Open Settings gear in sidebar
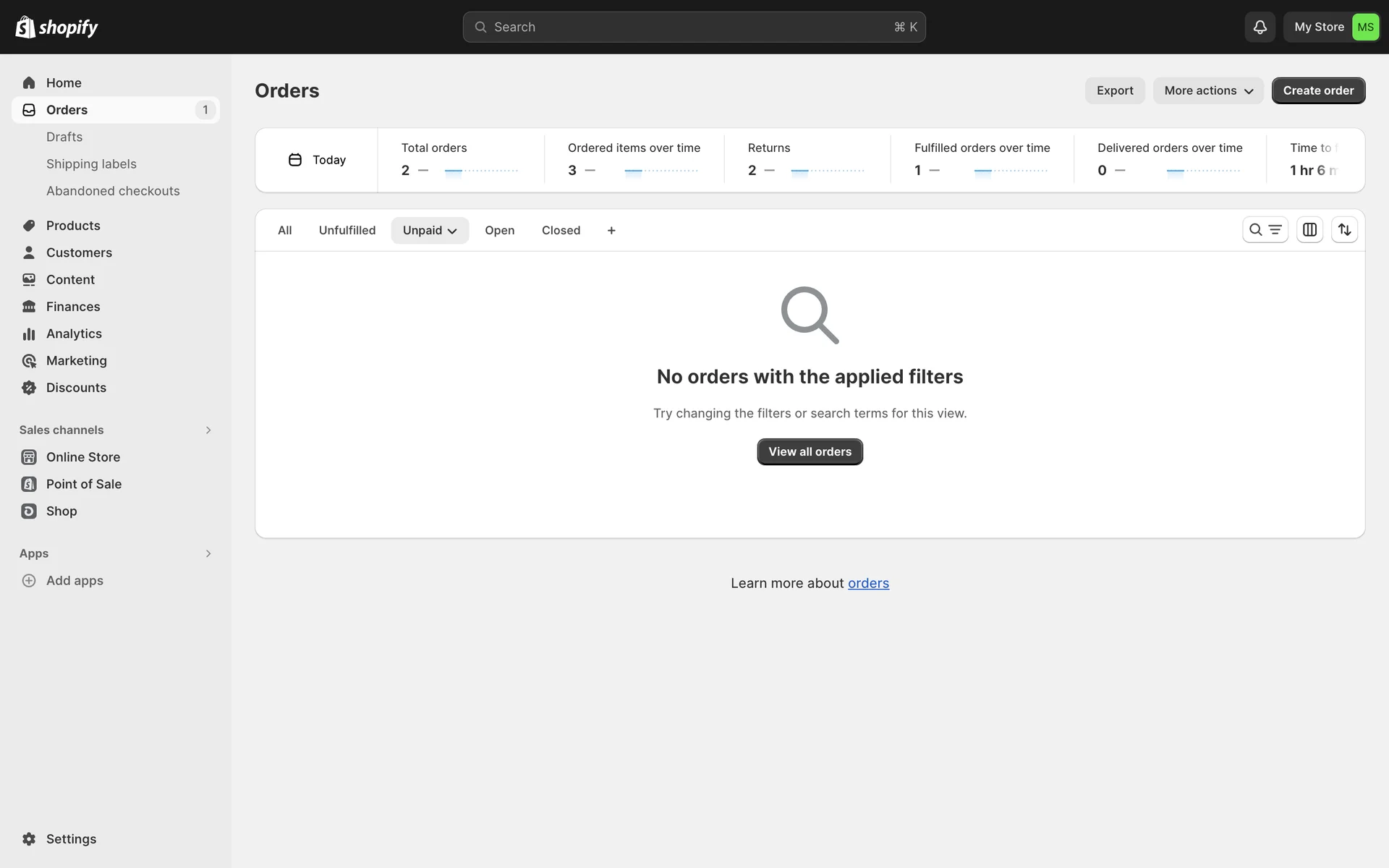The width and height of the screenshot is (1389, 868). 29,839
